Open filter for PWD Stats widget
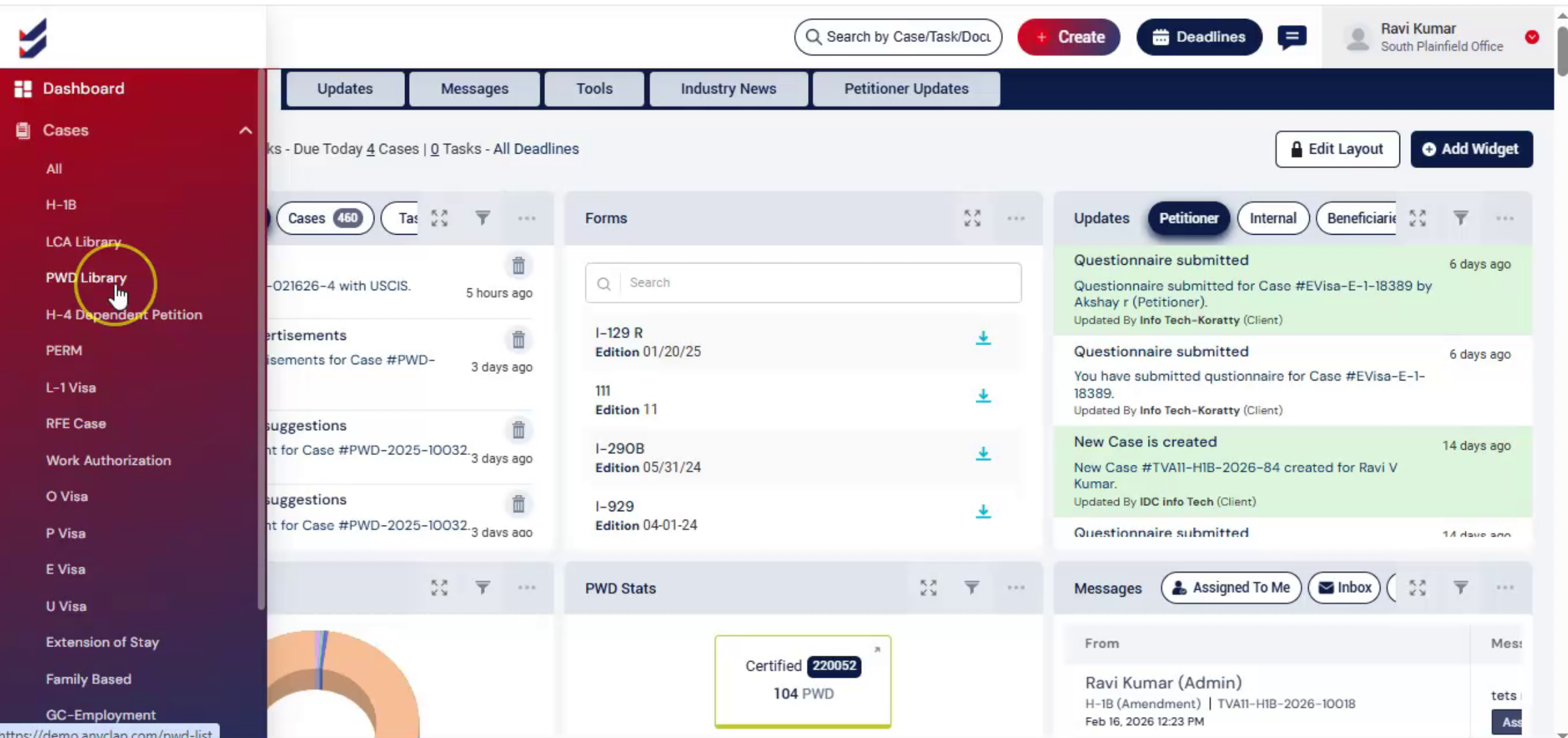 (x=972, y=588)
